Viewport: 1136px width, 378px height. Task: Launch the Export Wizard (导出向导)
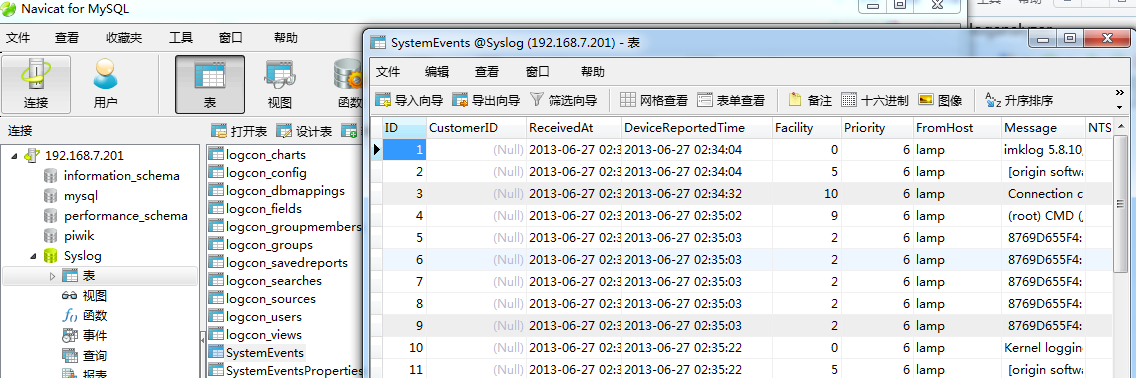point(485,100)
